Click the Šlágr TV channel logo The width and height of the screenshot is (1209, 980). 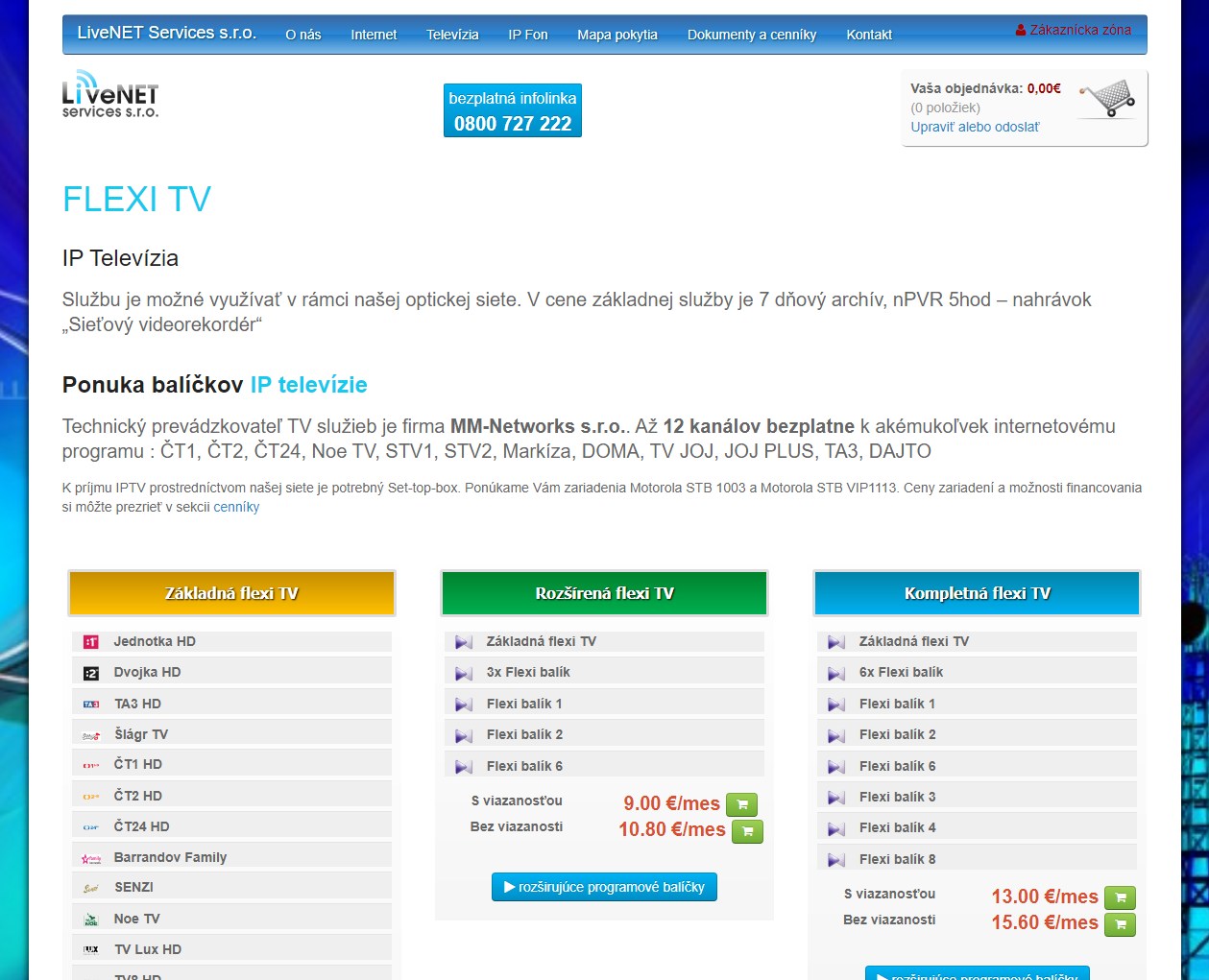(x=91, y=735)
